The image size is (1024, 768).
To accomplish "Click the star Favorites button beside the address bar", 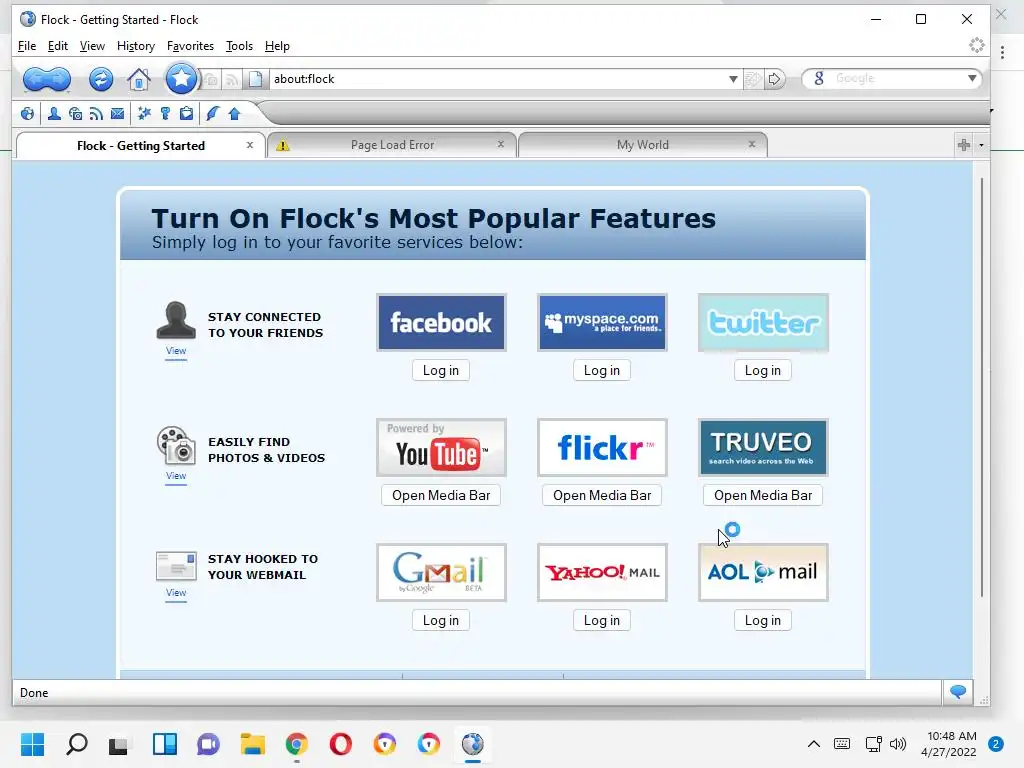I will click(181, 79).
